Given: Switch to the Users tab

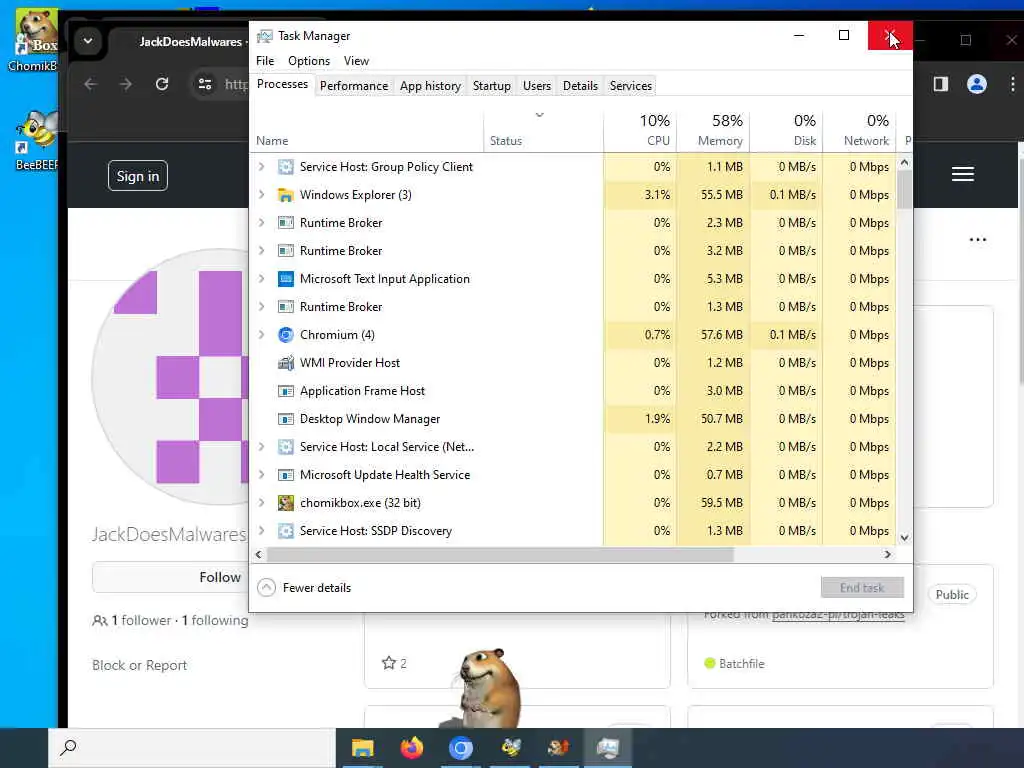Looking at the screenshot, I should [537, 86].
